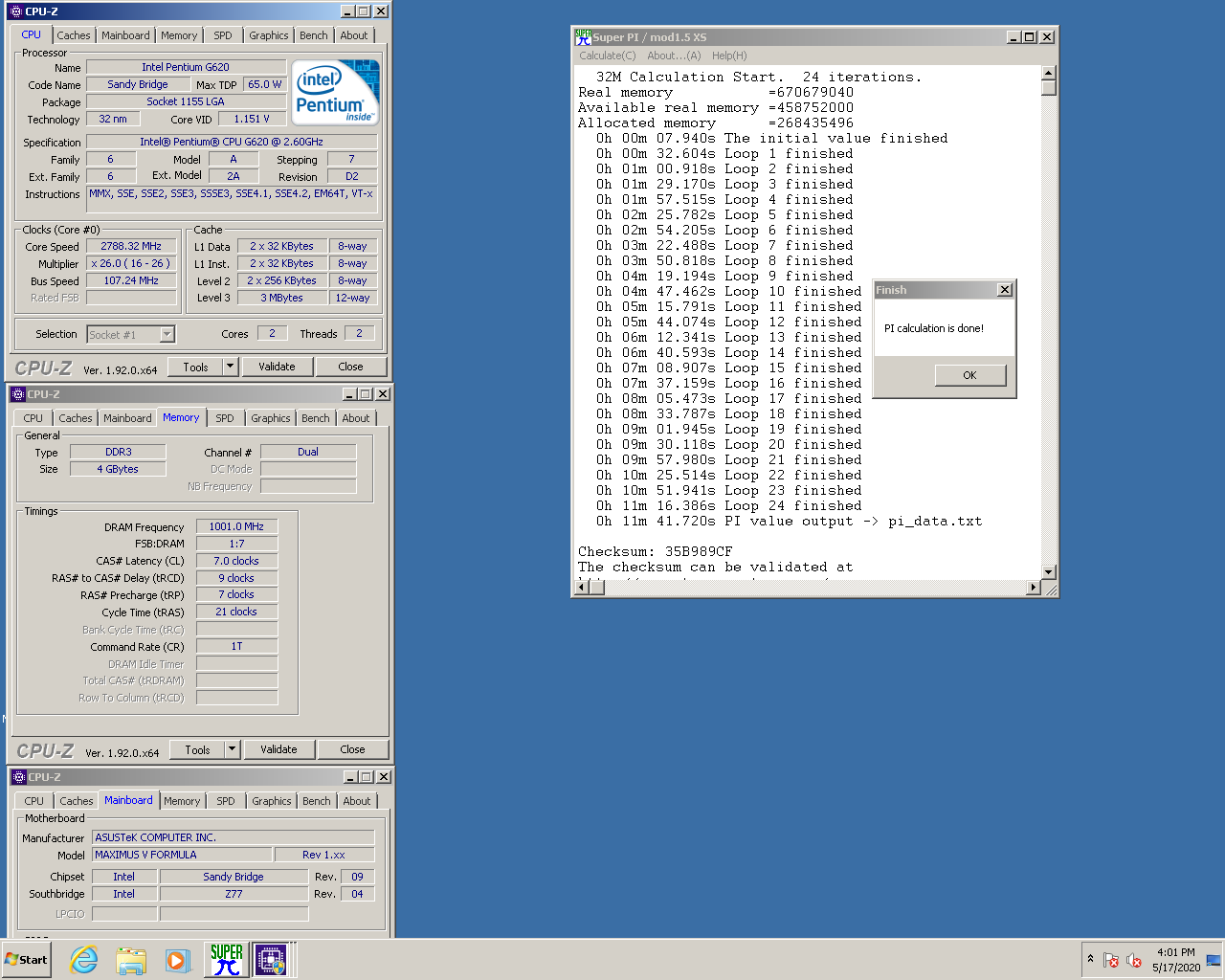
Task: Switch to Super PI taskbar icon
Action: point(227,959)
